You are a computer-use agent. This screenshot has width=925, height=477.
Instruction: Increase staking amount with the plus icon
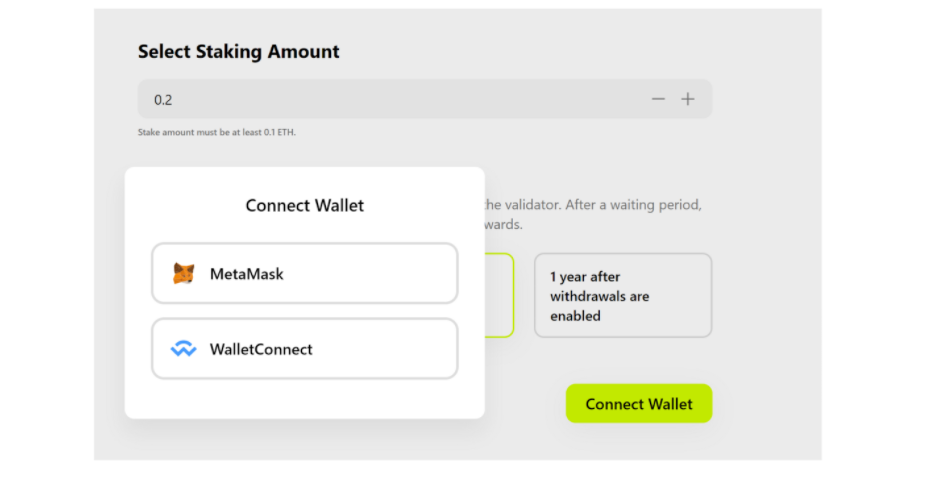pyautogui.click(x=688, y=99)
